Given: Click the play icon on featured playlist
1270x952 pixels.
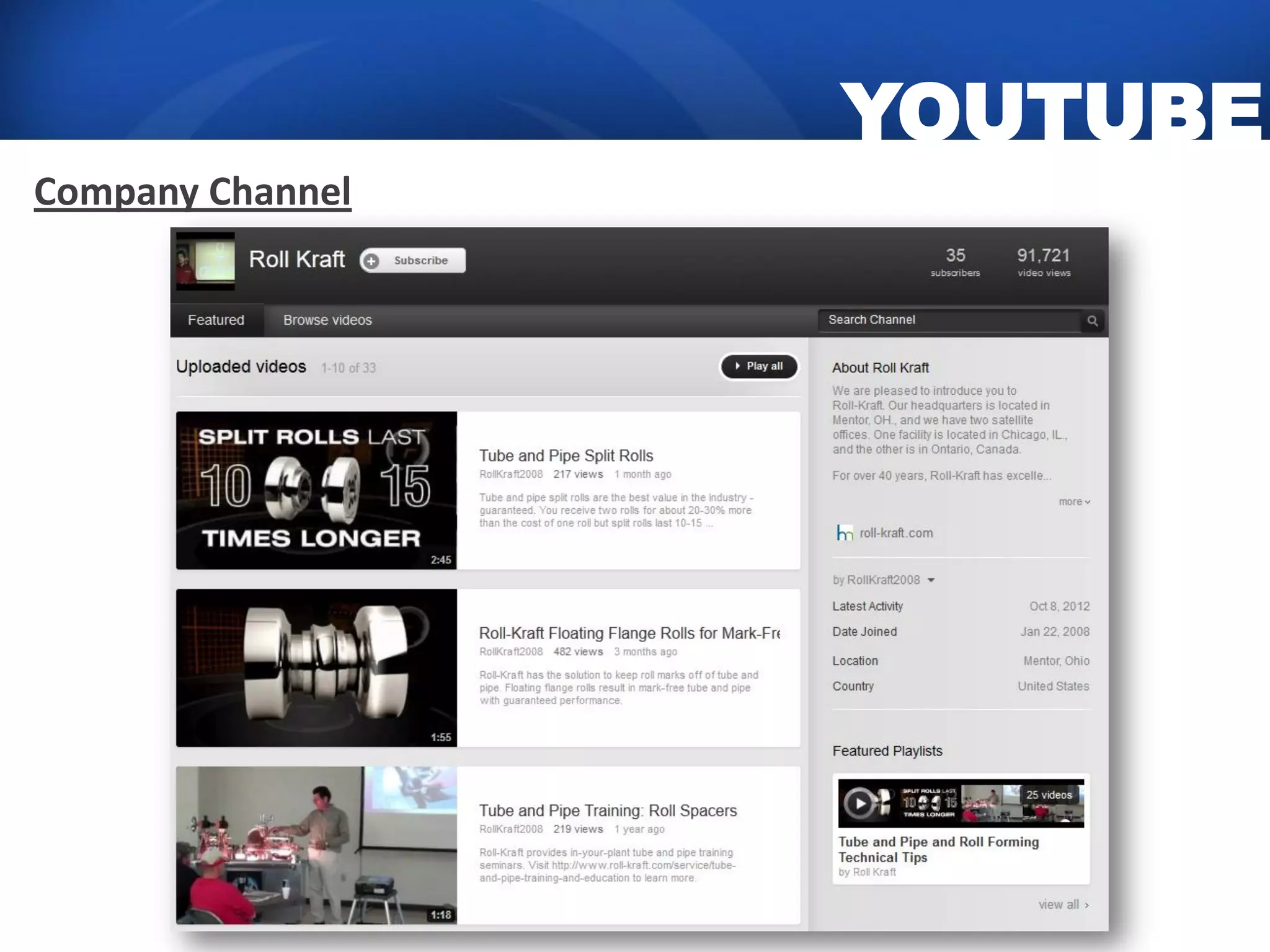Looking at the screenshot, I should pyautogui.click(x=859, y=803).
